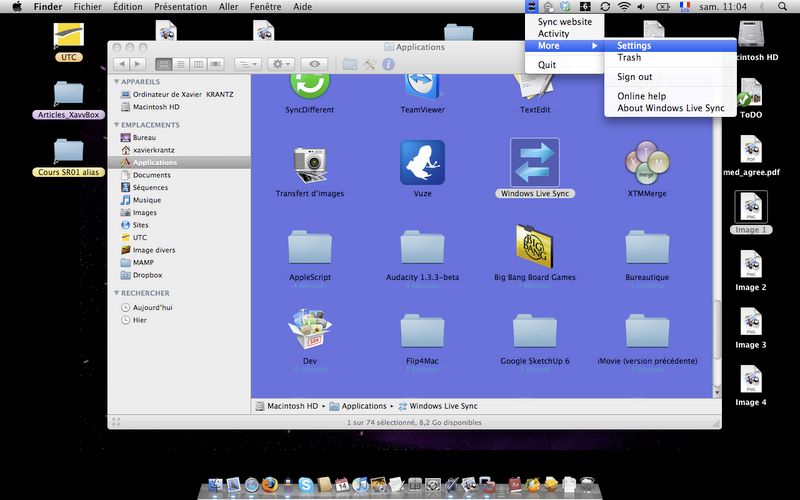Switch to Cover Flow view mode
Screen dimensions: 800x500
(216, 64)
